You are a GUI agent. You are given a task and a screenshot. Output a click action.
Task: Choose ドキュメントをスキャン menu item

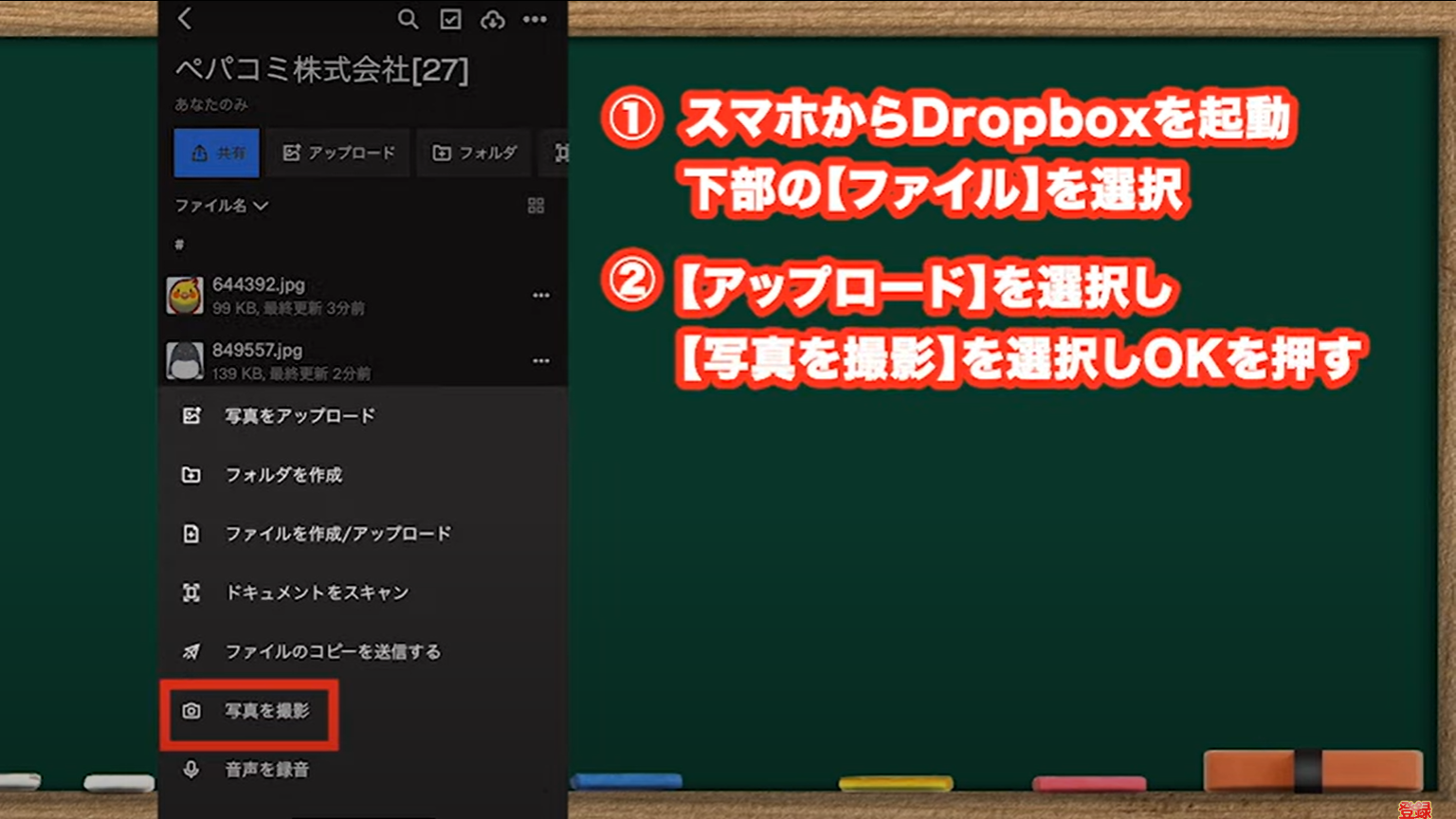[363, 592]
